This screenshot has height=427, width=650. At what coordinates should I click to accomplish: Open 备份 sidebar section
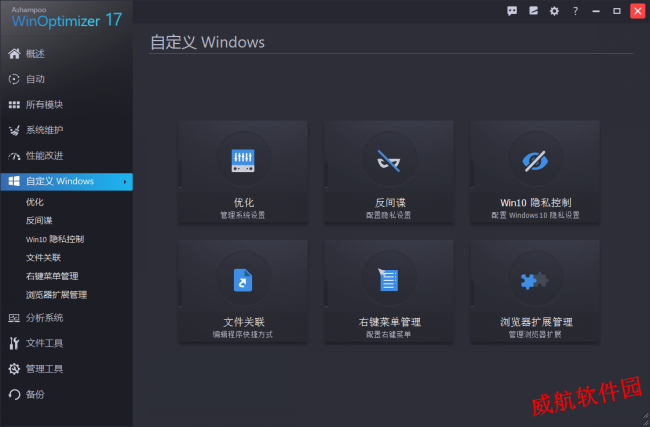[35, 394]
